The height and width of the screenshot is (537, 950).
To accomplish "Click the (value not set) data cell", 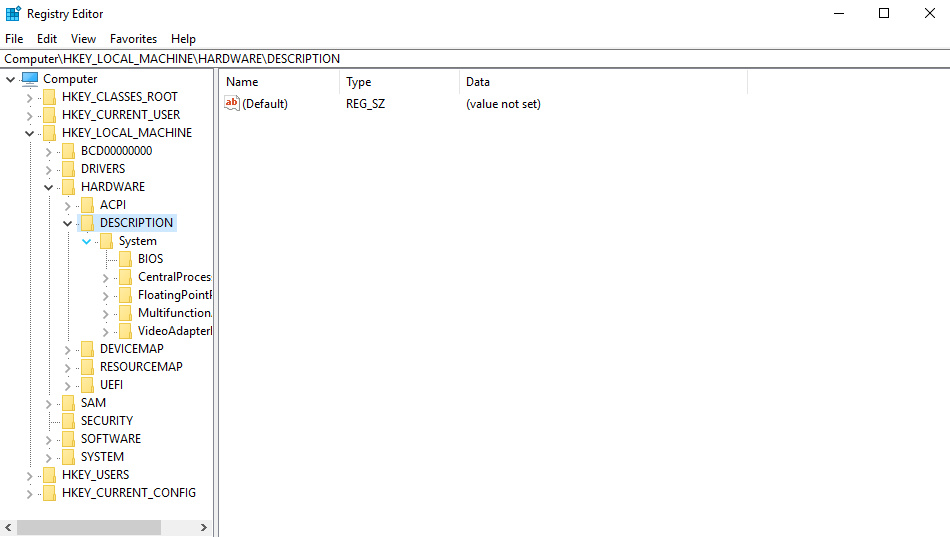I will pos(503,104).
